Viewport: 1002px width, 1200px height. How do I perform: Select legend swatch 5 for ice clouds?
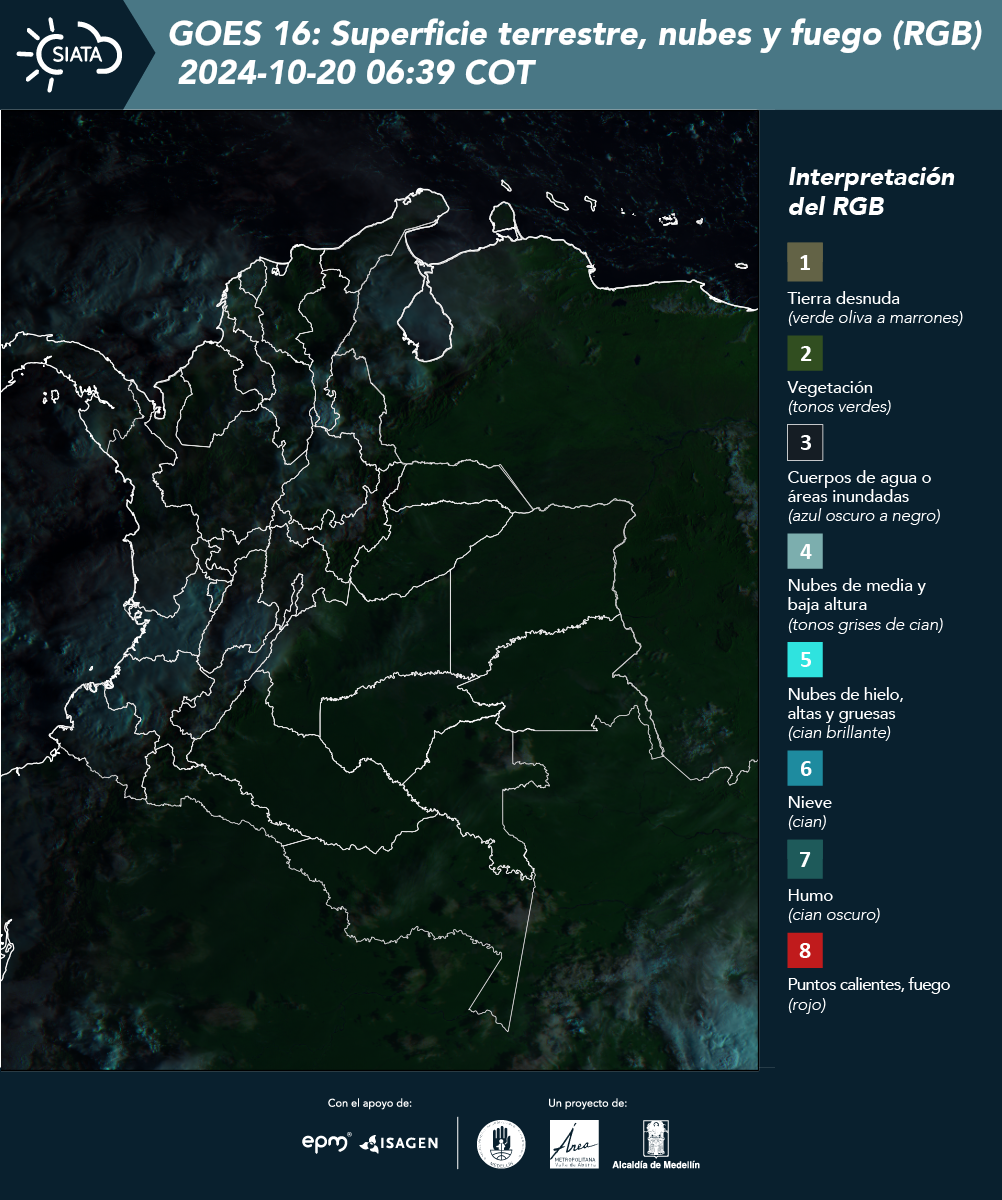pyautogui.click(x=805, y=659)
